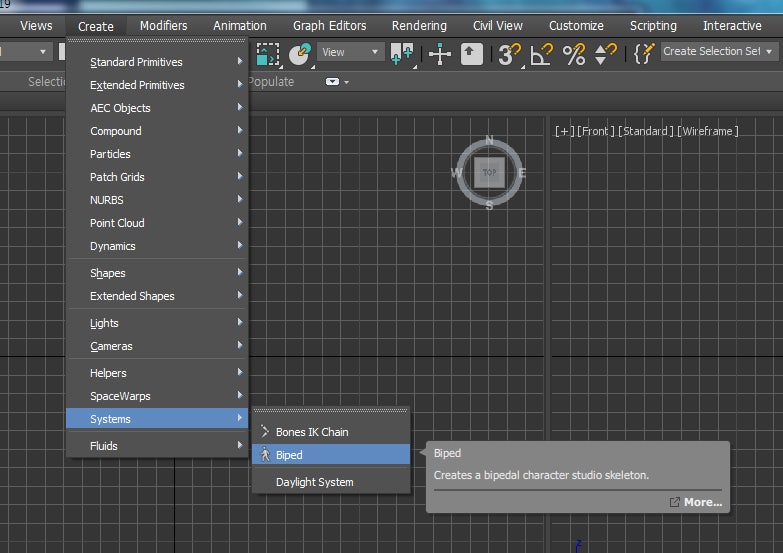Click the Keyboard Shortcut Override icon
This screenshot has height=553, width=783.
coord(472,53)
